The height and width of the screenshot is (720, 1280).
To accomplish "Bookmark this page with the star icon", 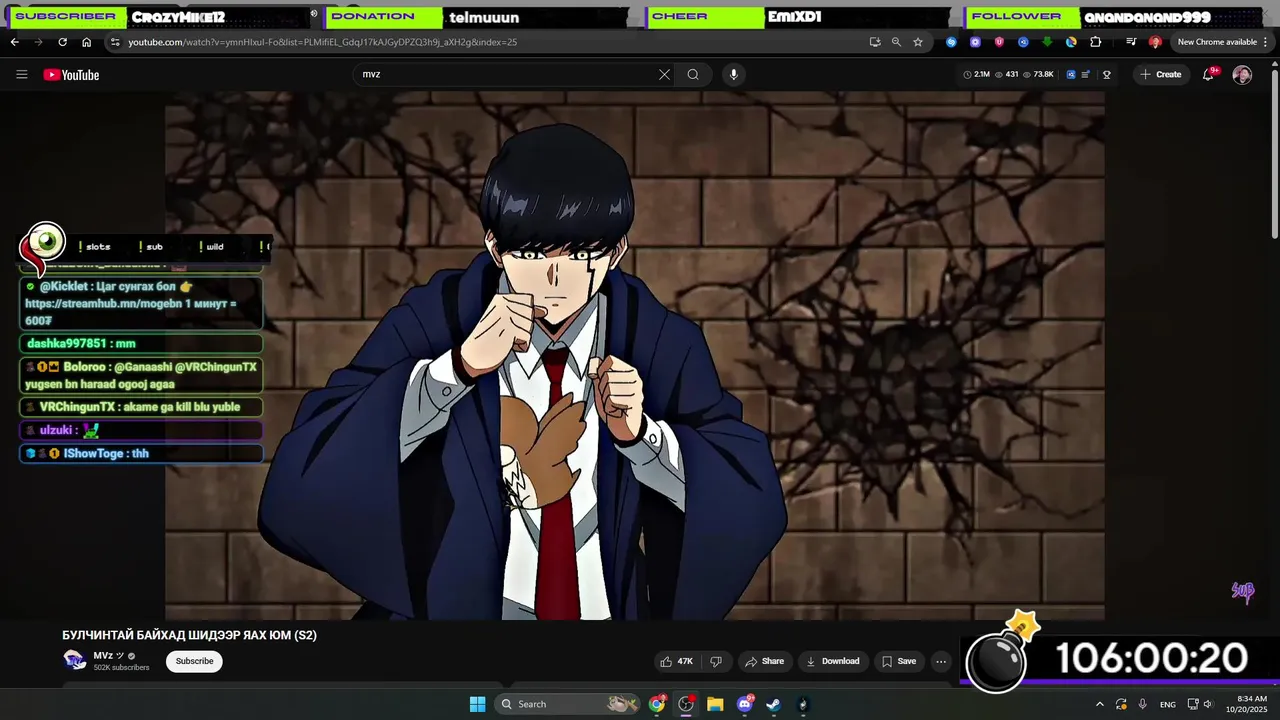I will click(x=918, y=42).
